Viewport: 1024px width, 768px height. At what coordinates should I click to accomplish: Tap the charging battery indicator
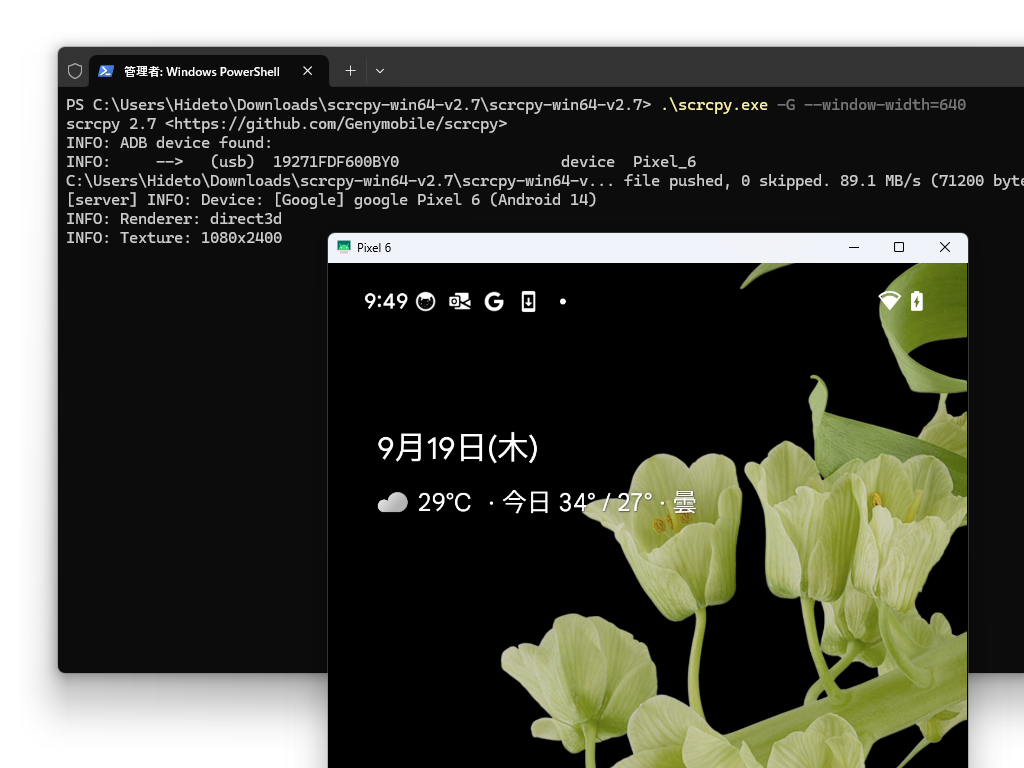pos(917,301)
